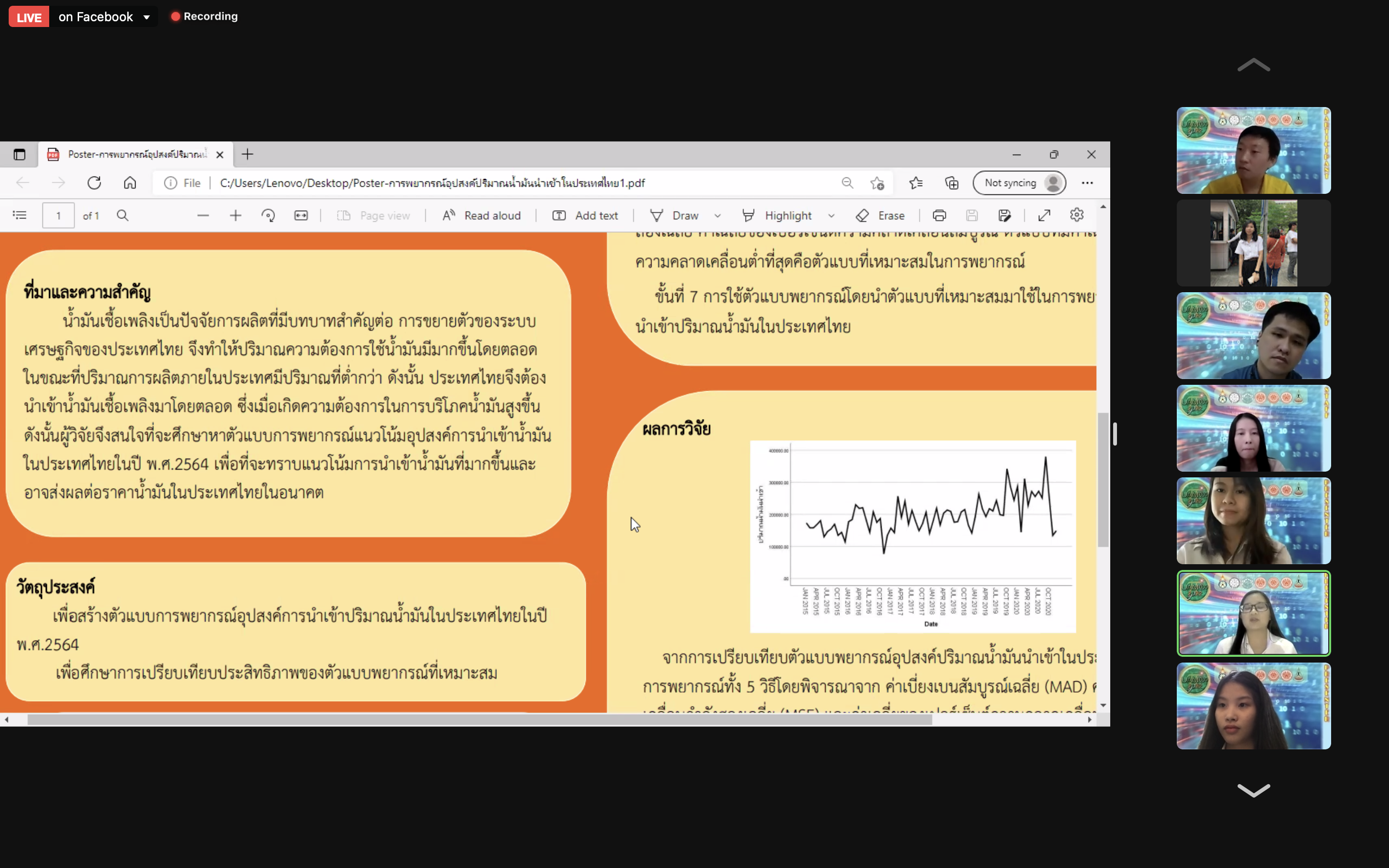The image size is (1389, 868).
Task: Click the Not syncing profile button
Action: [1020, 183]
